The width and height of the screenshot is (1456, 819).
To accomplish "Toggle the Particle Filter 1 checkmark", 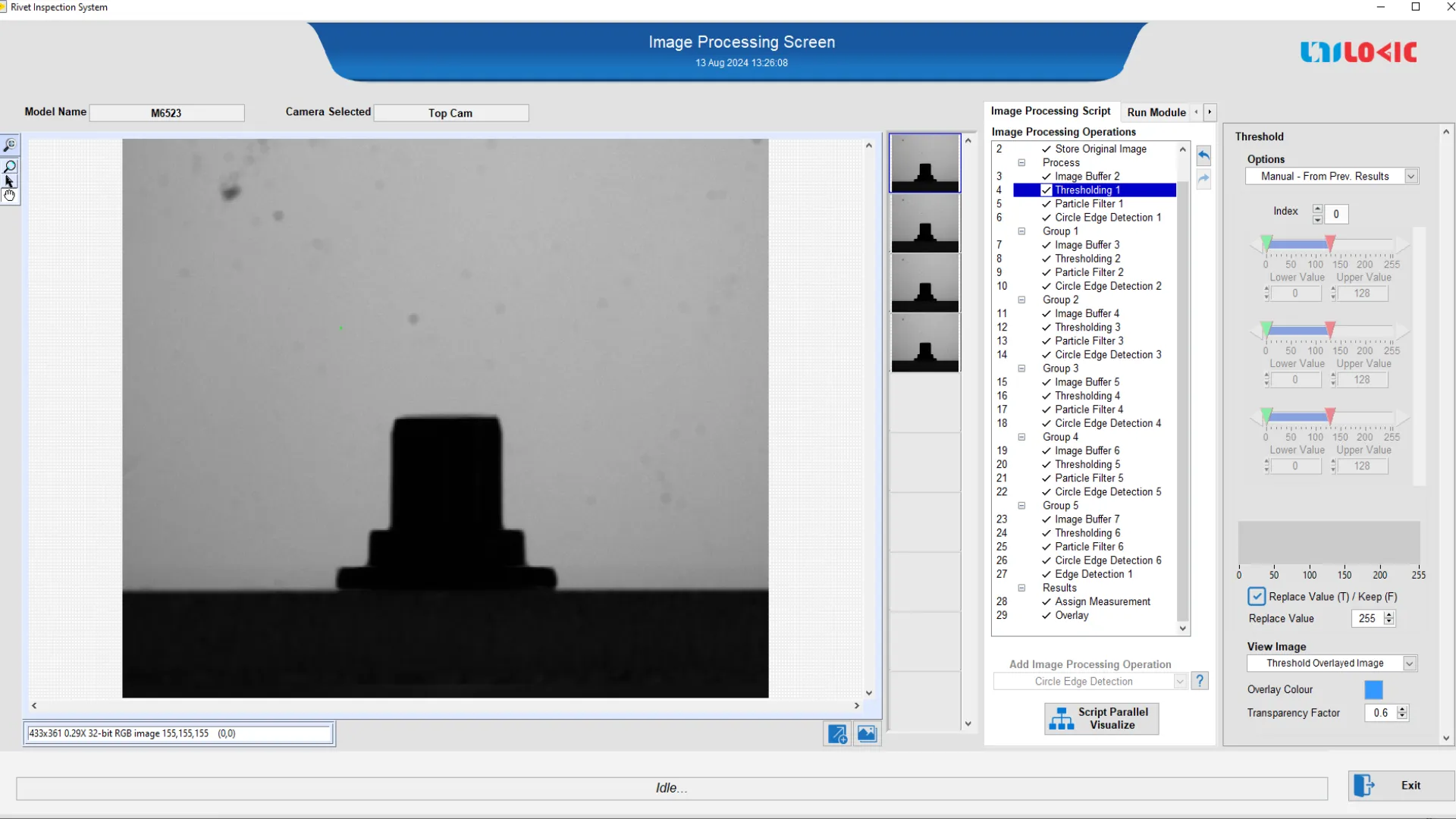I will coord(1046,204).
